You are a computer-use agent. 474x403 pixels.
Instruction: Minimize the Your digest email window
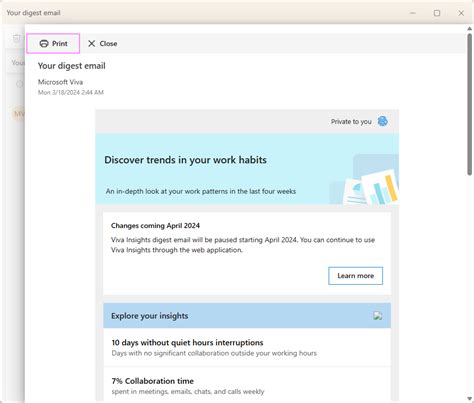coord(413,13)
